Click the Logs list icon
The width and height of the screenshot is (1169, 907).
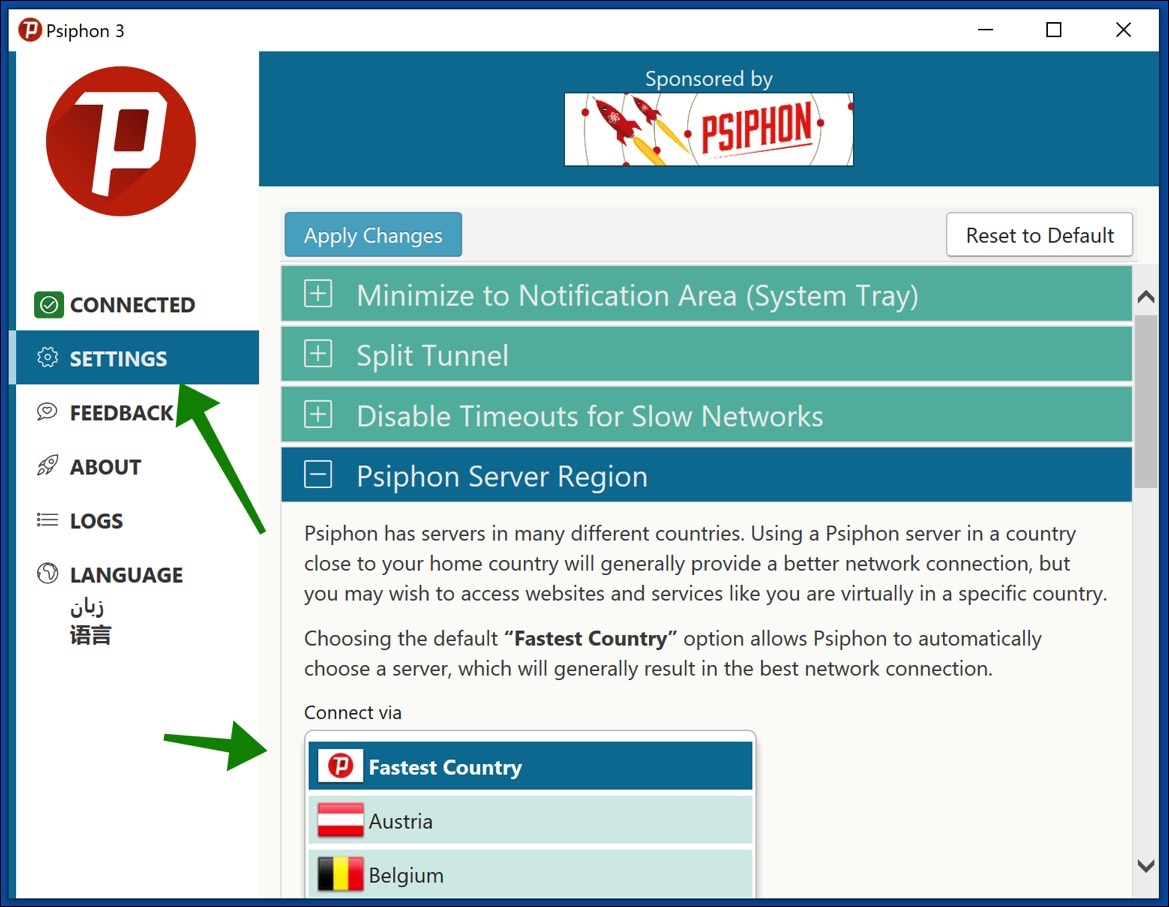coord(48,520)
